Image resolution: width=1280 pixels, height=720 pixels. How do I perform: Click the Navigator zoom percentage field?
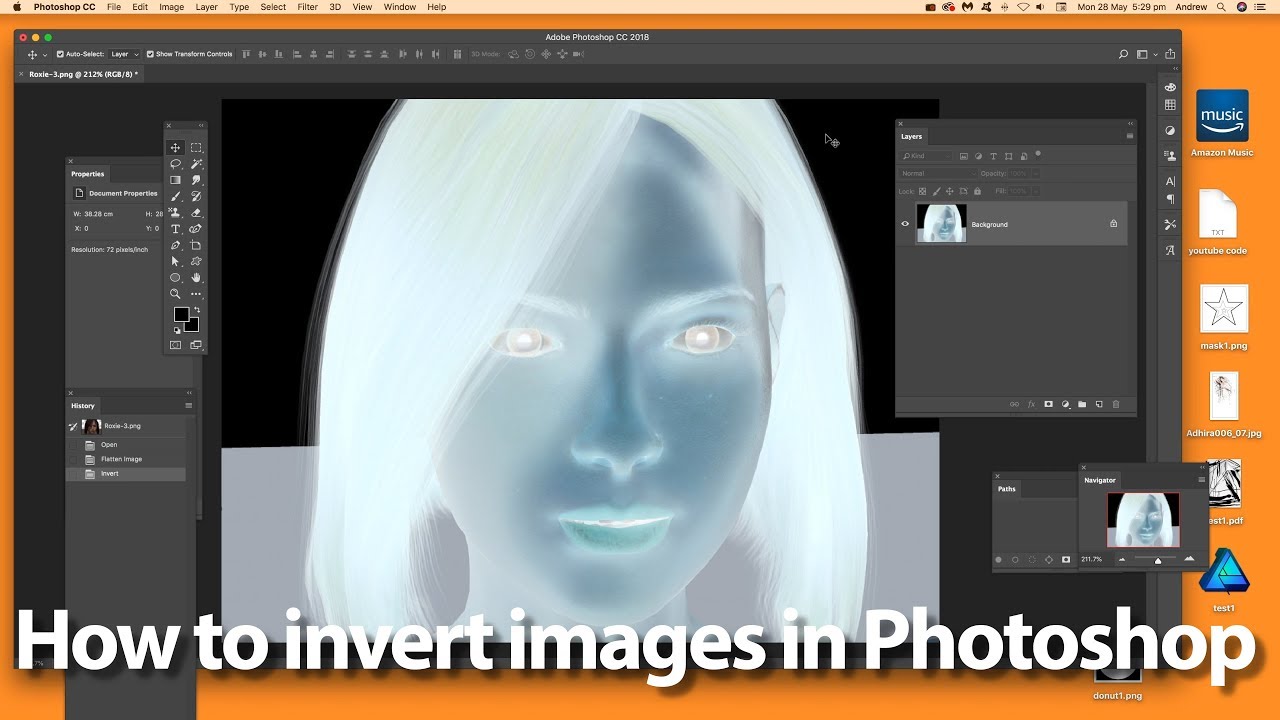coord(1092,559)
